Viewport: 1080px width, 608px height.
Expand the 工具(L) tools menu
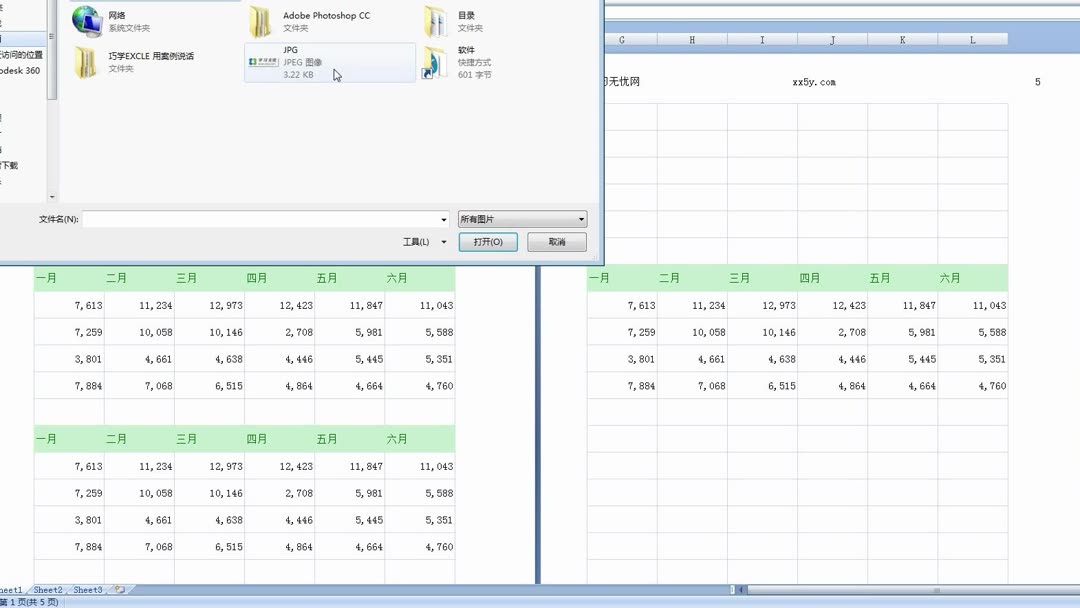pyautogui.click(x=424, y=242)
